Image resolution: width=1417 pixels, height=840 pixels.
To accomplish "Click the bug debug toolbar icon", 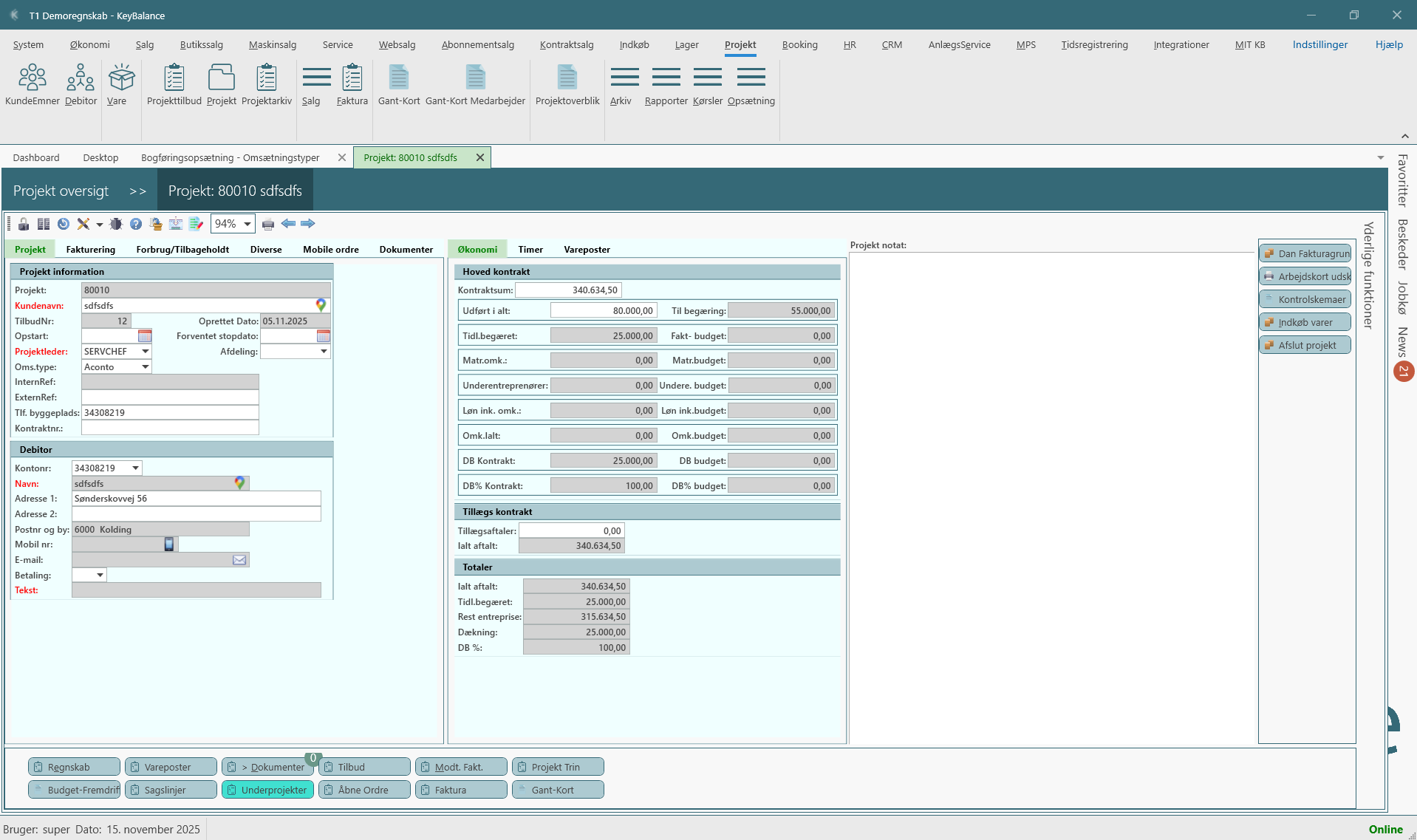I will tap(116, 224).
